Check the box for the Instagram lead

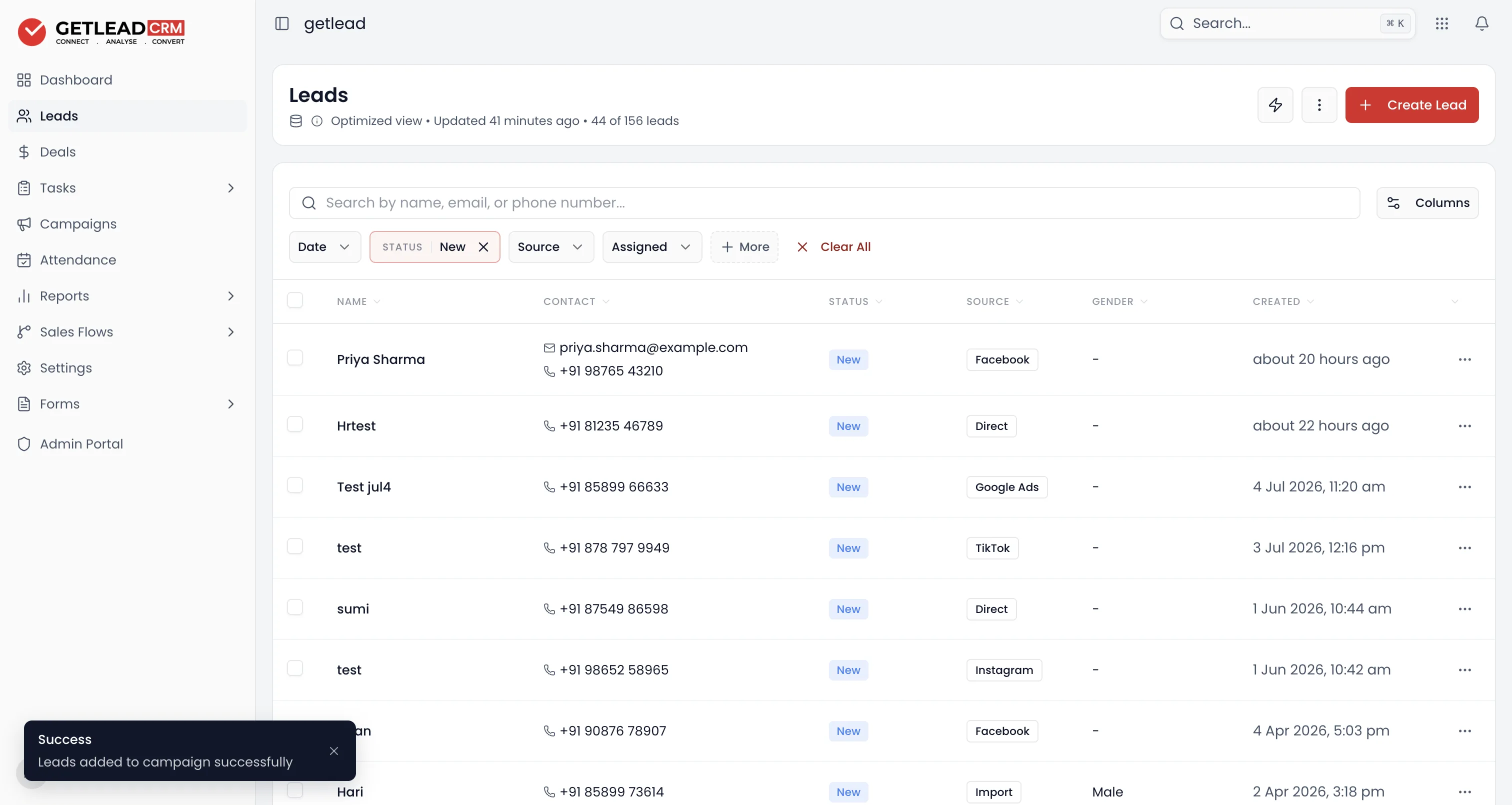coord(295,669)
